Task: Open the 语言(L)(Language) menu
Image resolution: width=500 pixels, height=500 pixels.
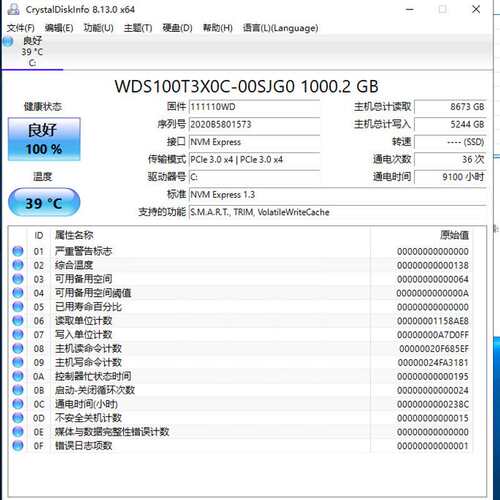Action: [280, 28]
